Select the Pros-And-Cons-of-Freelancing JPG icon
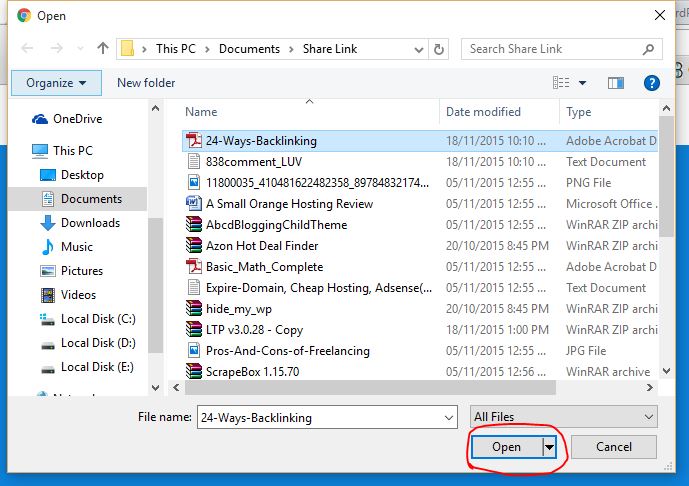The height and width of the screenshot is (486, 689). pos(193,351)
